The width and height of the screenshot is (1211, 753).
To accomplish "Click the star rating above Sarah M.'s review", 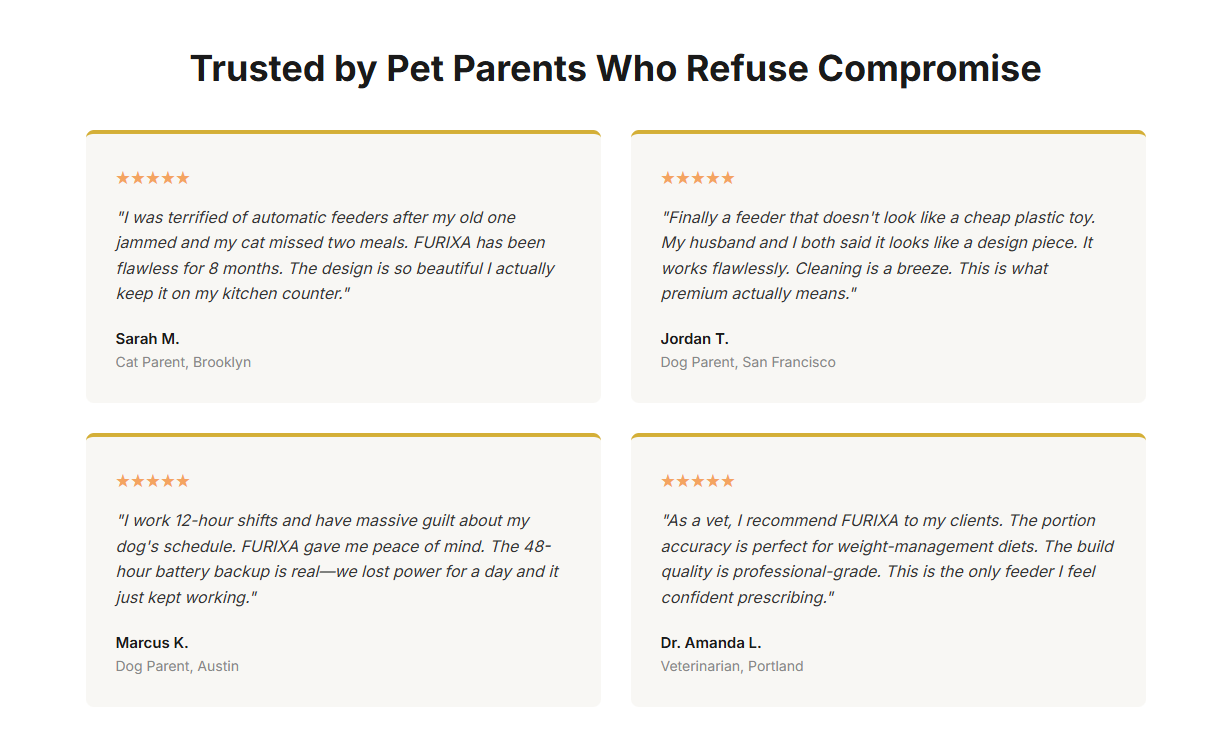I will click(x=152, y=178).
